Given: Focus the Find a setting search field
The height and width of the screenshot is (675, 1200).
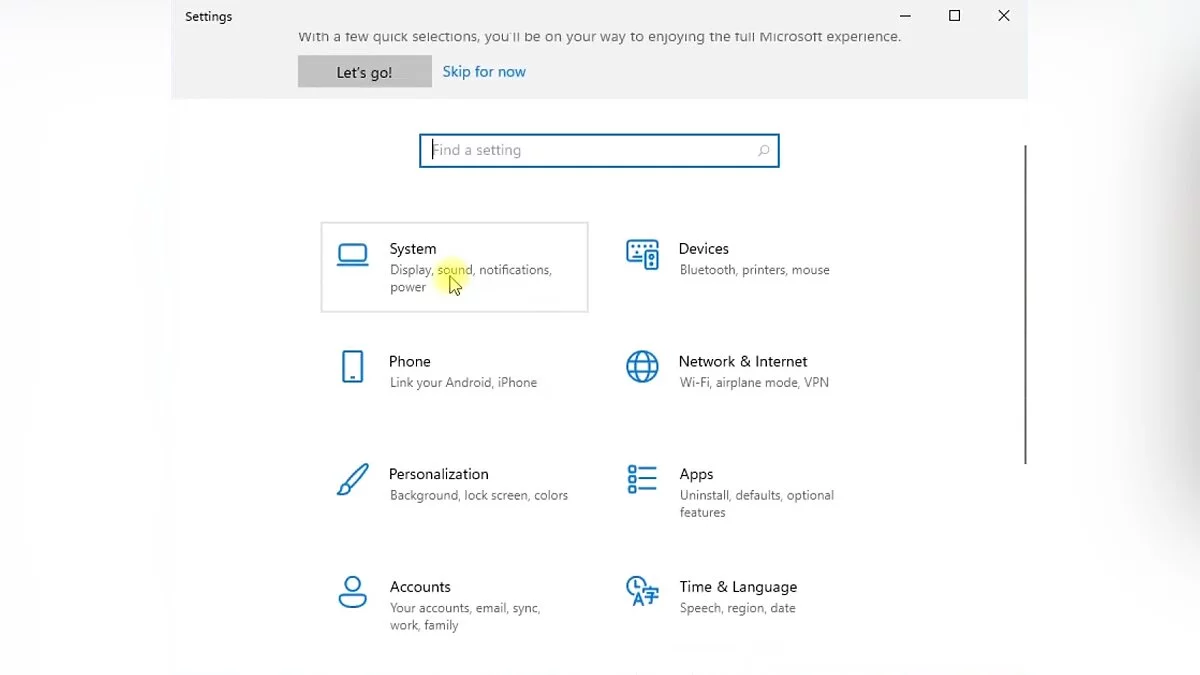Looking at the screenshot, I should coord(590,151).
